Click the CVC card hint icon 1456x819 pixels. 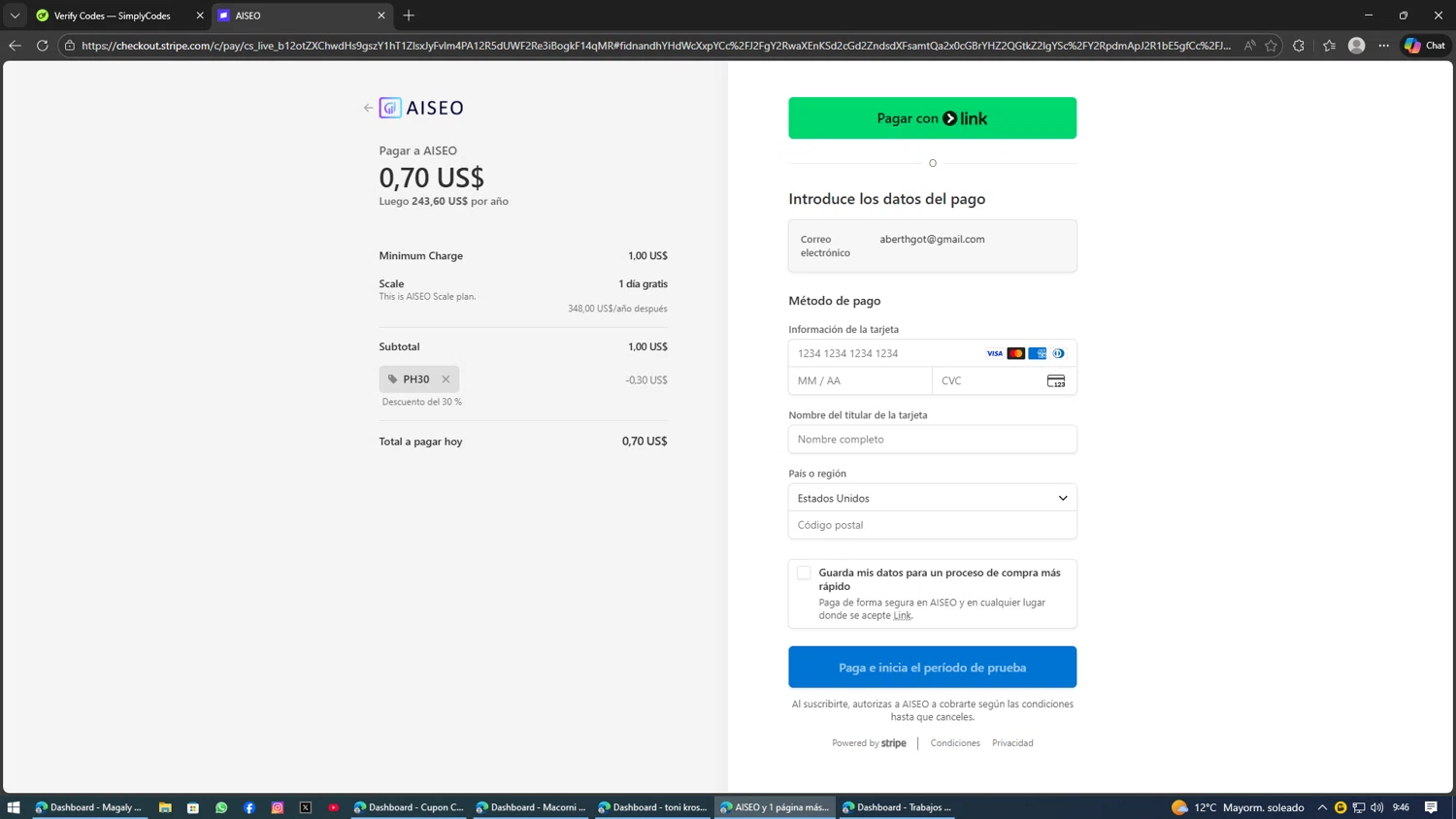(1056, 380)
